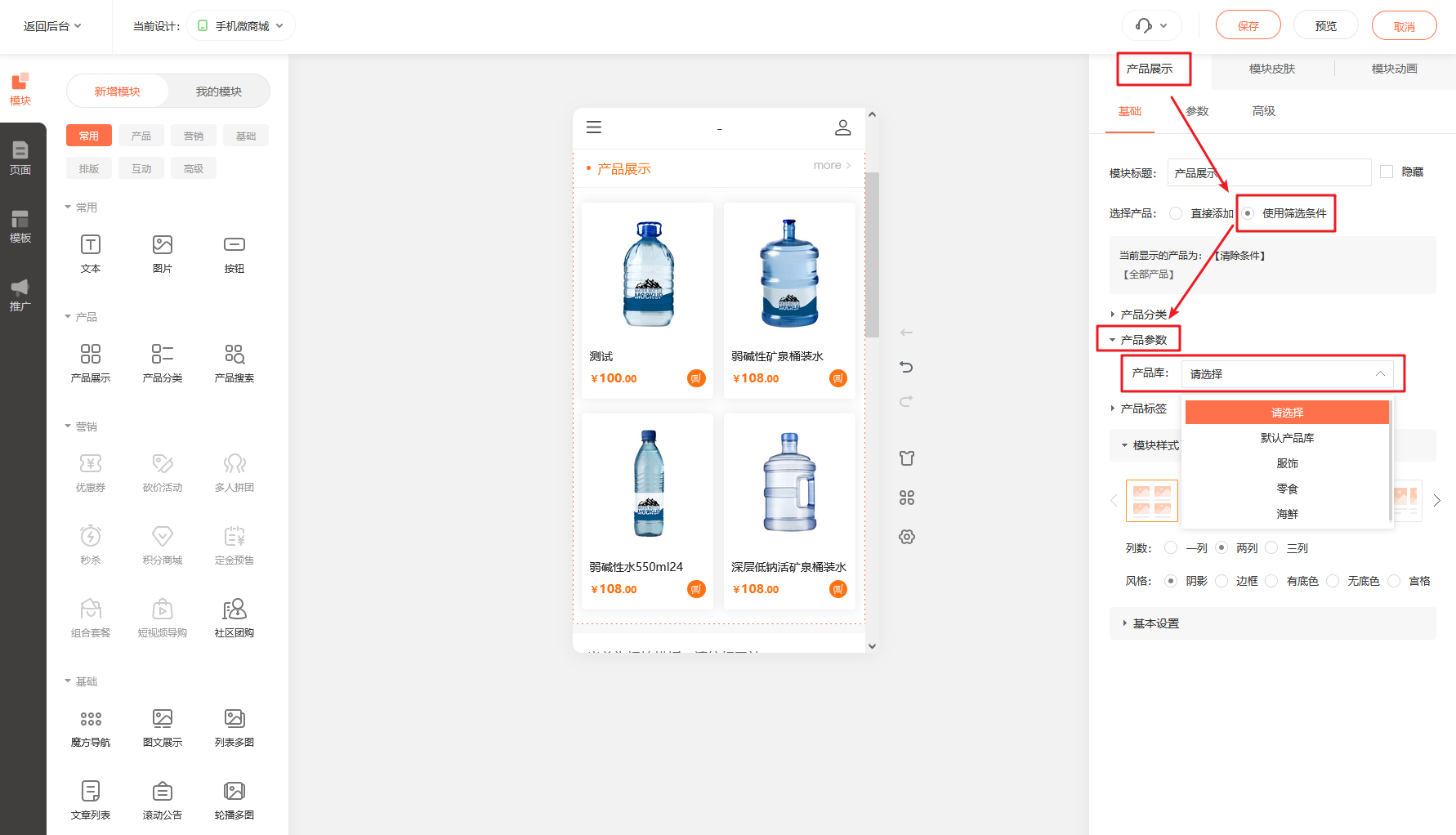Switch to 我的模块 tab
This screenshot has width=1456, height=835.
click(219, 91)
